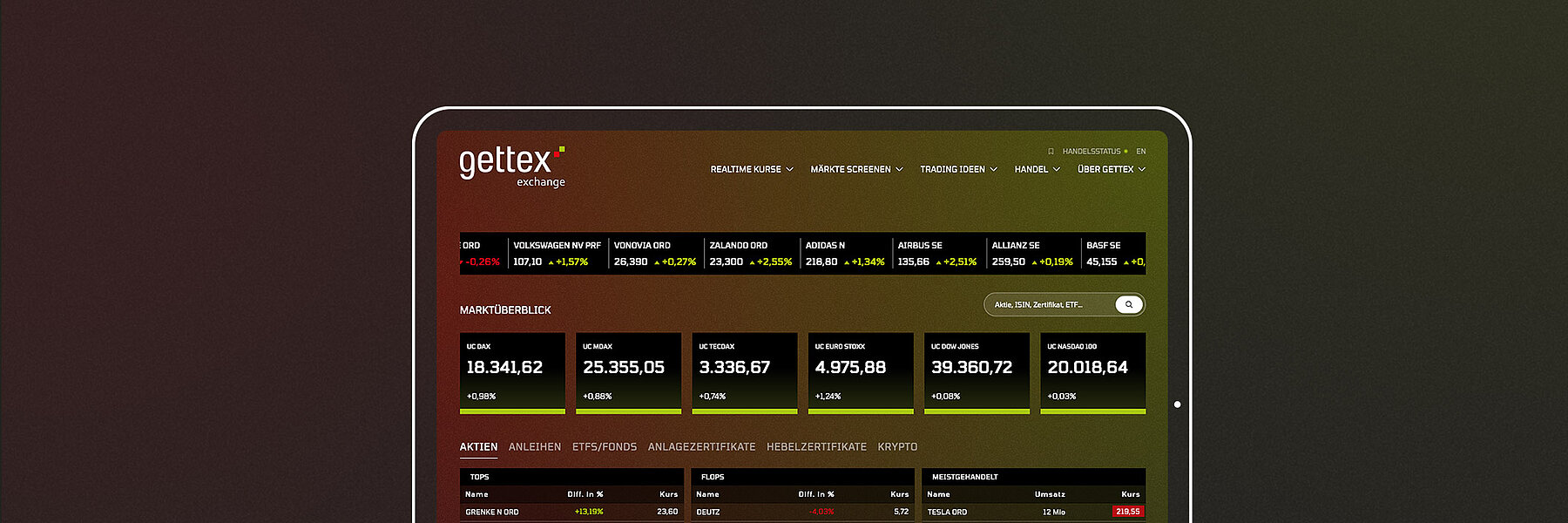
Task: Switch to the Hebelzertifikate tab
Action: 816,447
